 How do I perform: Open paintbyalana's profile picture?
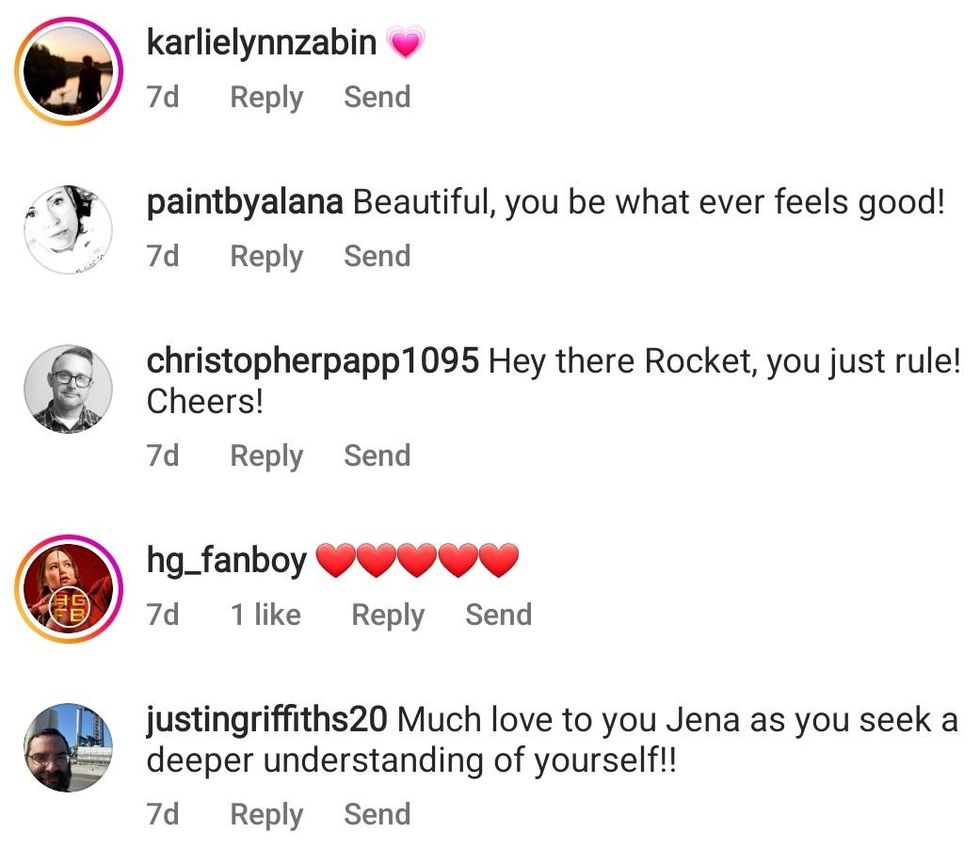pos(68,229)
